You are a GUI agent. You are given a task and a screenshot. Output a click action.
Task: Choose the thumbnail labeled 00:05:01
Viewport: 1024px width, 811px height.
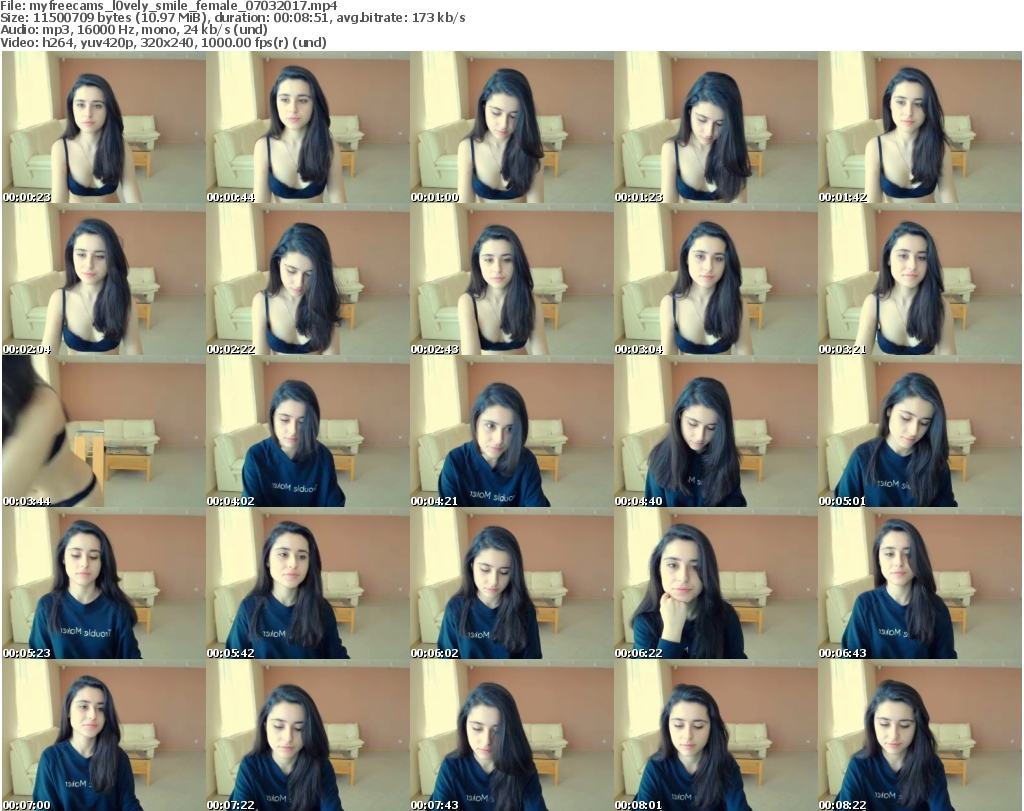920,432
